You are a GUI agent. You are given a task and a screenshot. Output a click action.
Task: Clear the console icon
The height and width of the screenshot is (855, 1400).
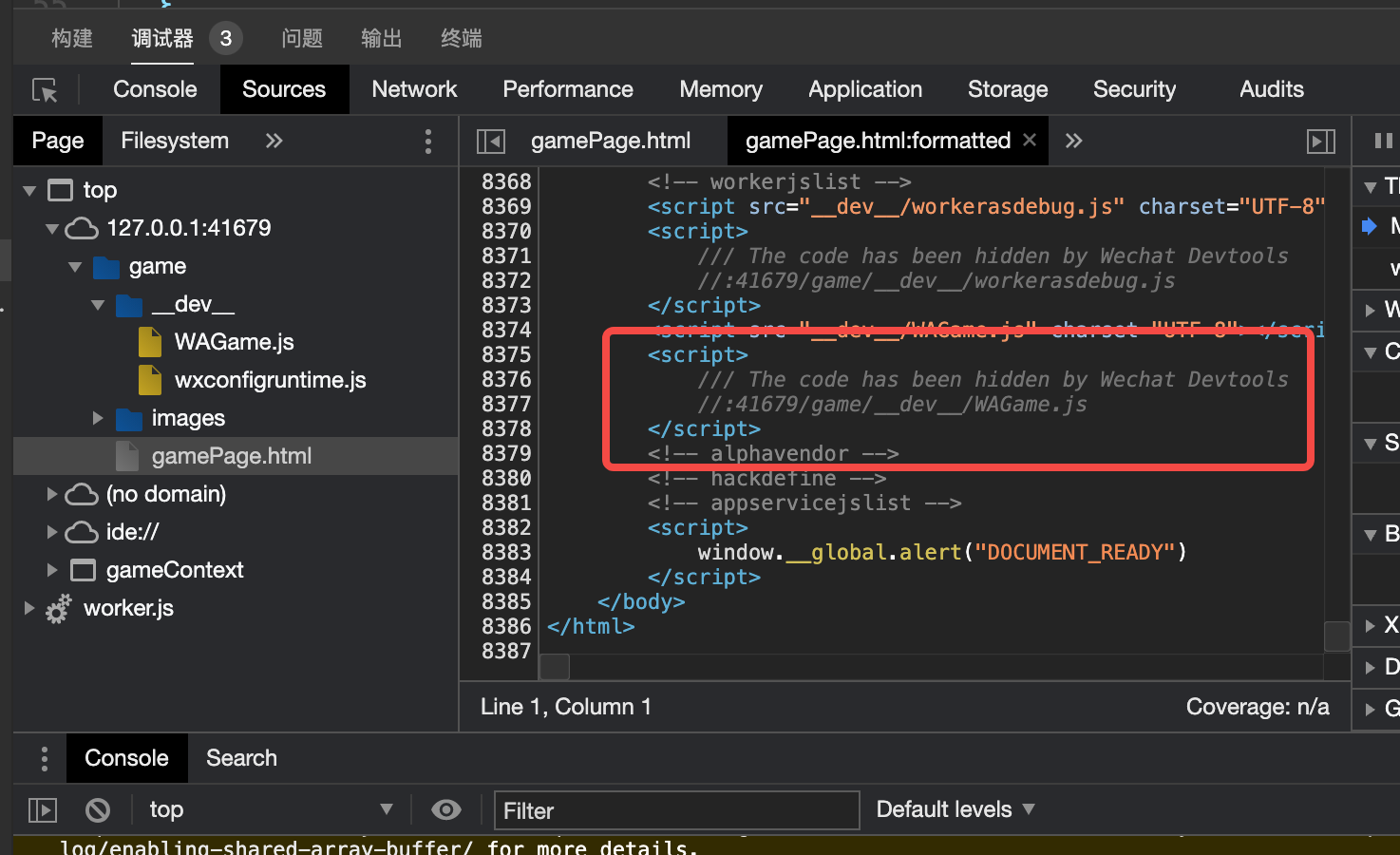pos(97,810)
